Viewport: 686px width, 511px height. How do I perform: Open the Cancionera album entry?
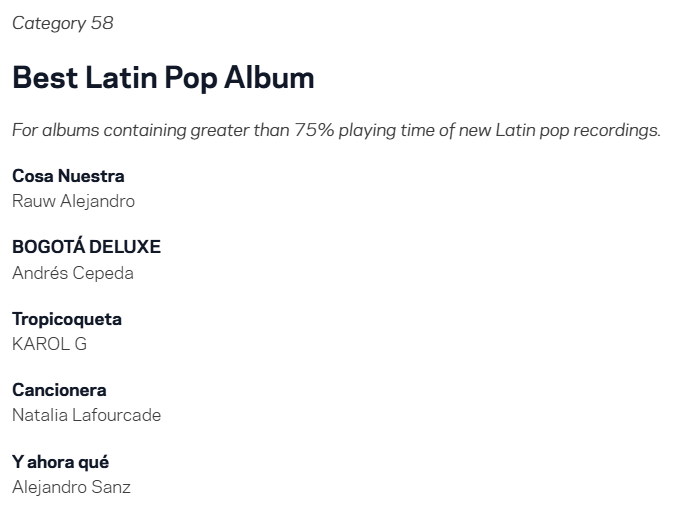coord(59,390)
